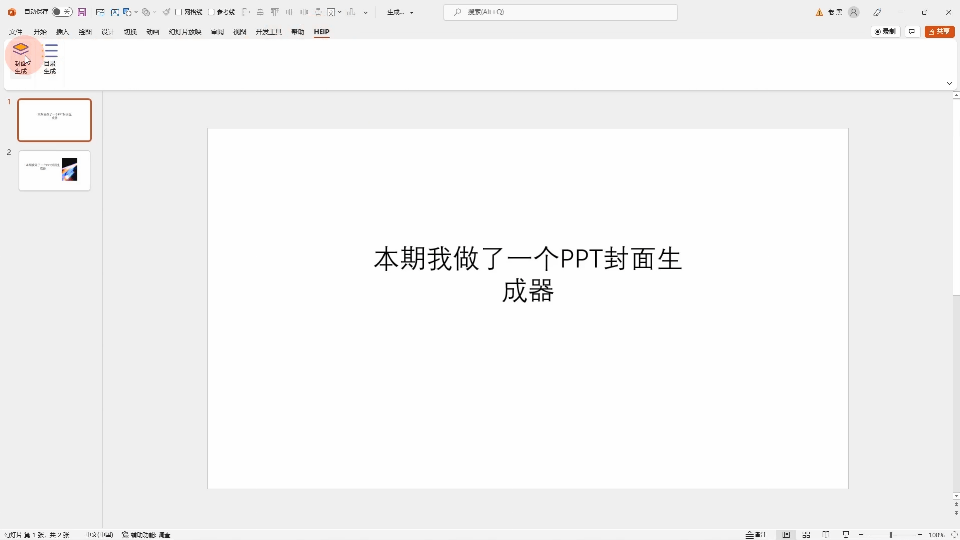This screenshot has height=540, width=960.
Task: Switch to Slide Sorter view icon
Action: [x=806, y=534]
